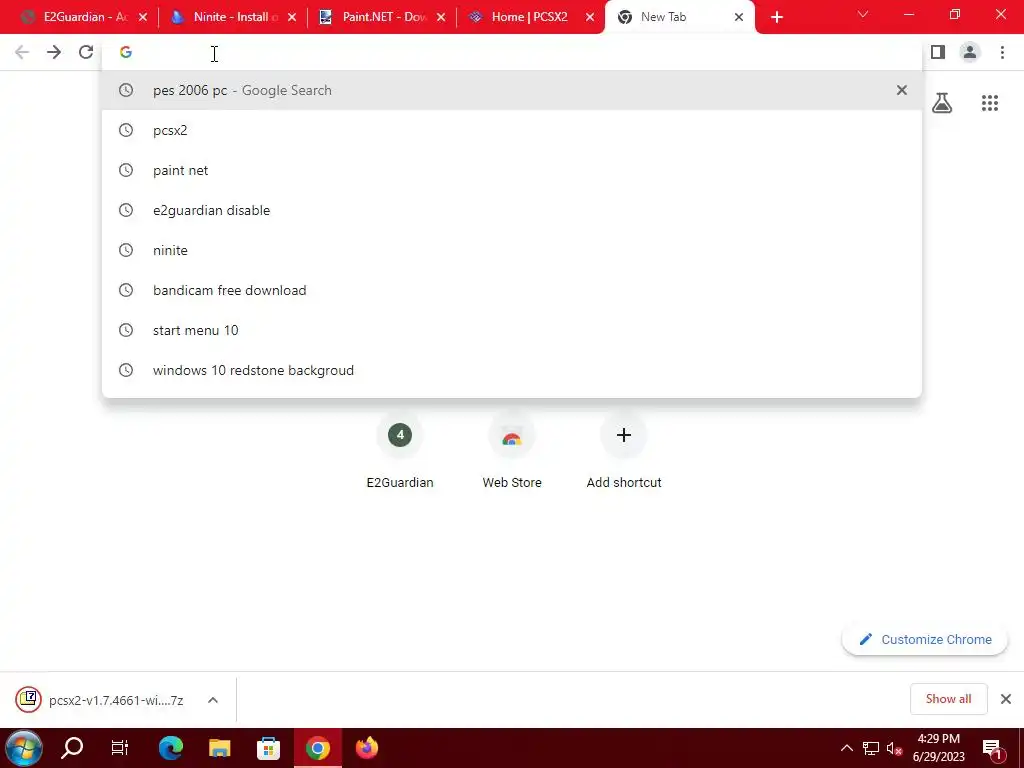The height and width of the screenshot is (768, 1024).
Task: Open the Chrome side panel
Action: [x=938, y=52]
